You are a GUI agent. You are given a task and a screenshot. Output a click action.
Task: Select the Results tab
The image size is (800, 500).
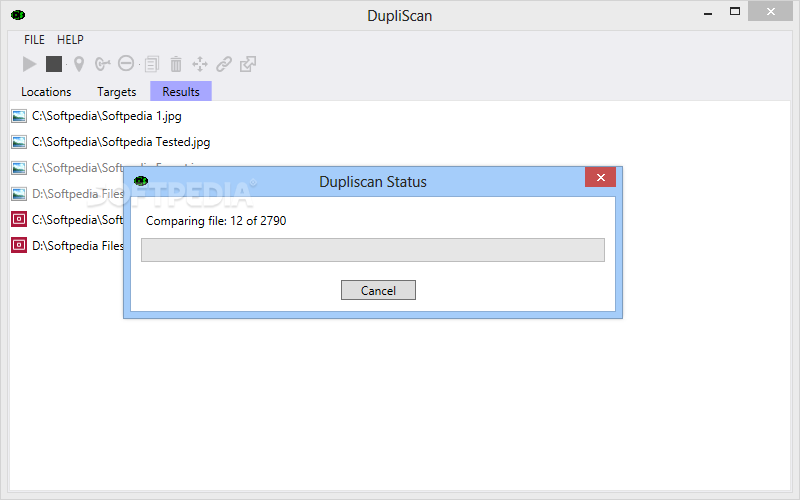[x=181, y=91]
